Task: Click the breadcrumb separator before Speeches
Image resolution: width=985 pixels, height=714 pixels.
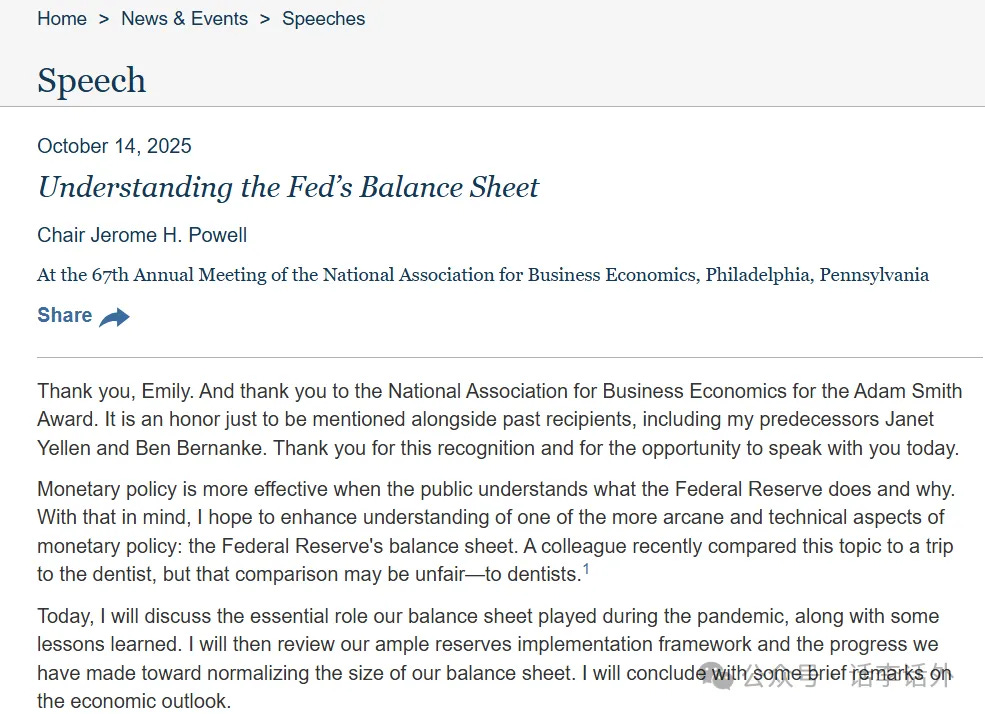Action: click(265, 19)
